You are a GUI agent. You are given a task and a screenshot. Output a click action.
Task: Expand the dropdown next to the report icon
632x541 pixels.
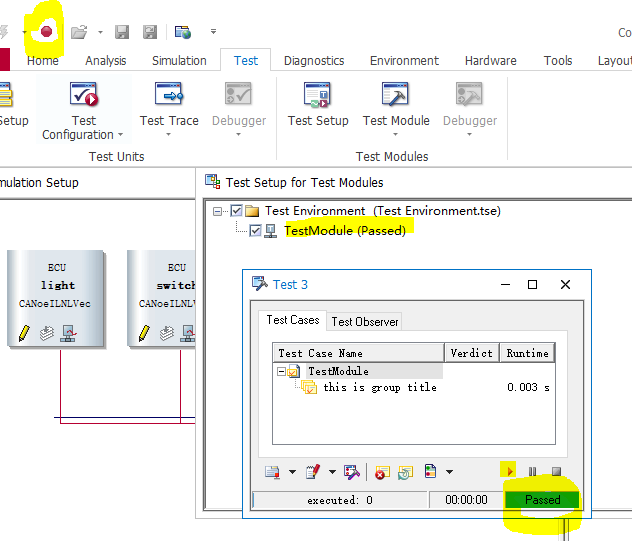click(292, 472)
